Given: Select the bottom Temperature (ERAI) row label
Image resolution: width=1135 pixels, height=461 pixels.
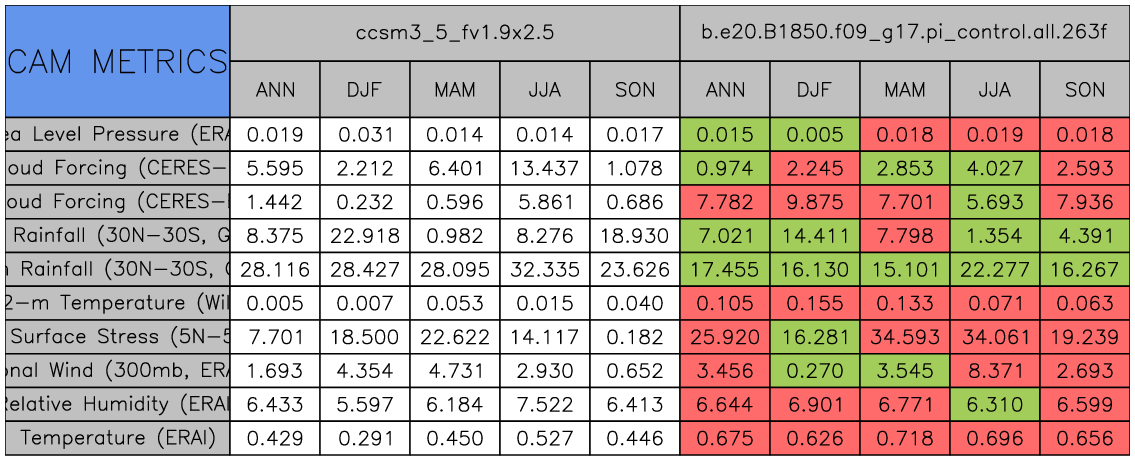Looking at the screenshot, I should pos(117,438).
